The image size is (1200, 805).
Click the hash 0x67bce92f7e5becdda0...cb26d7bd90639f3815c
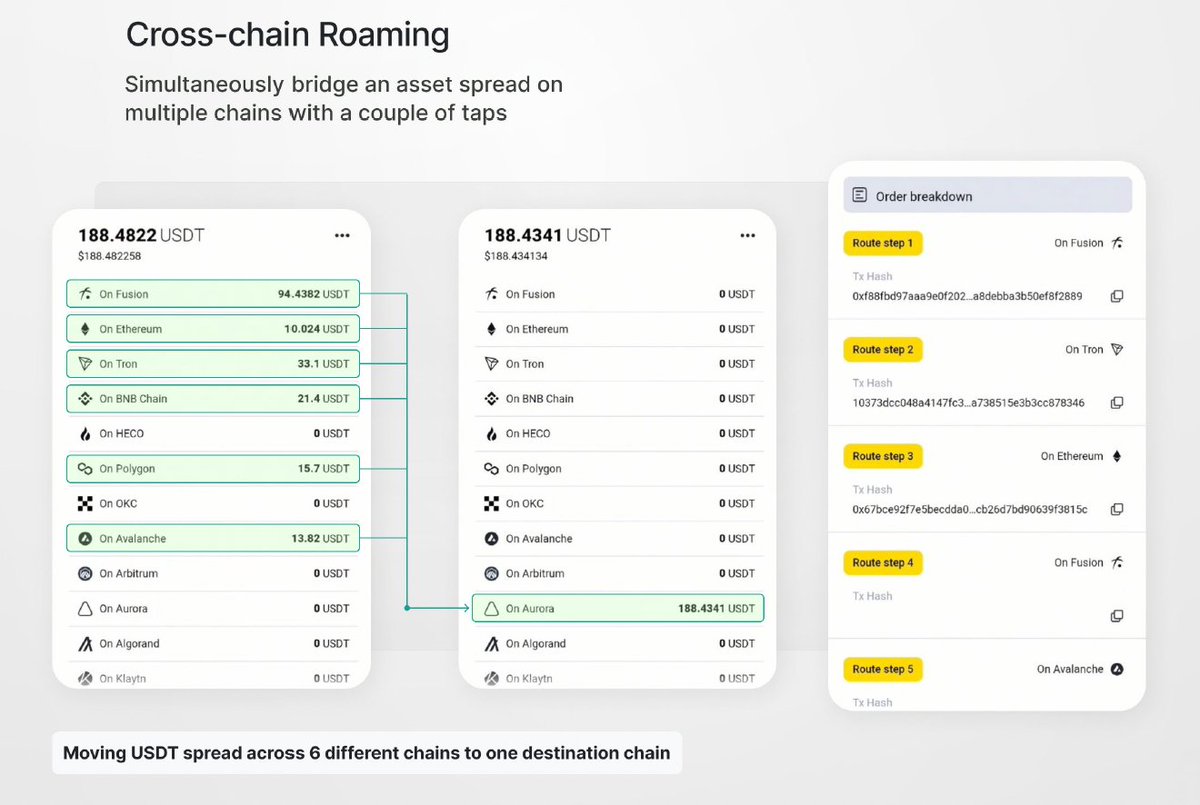970,509
